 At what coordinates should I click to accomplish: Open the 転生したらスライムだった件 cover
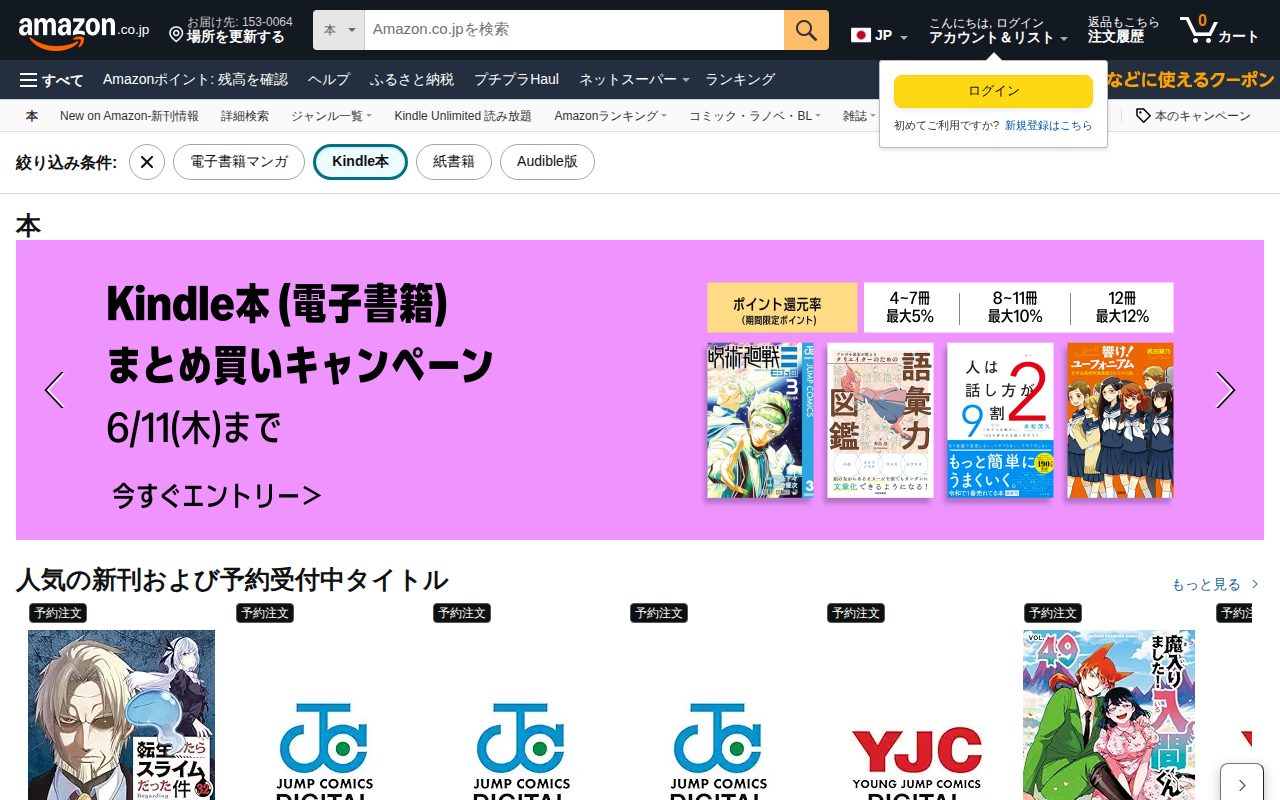pyautogui.click(x=121, y=715)
